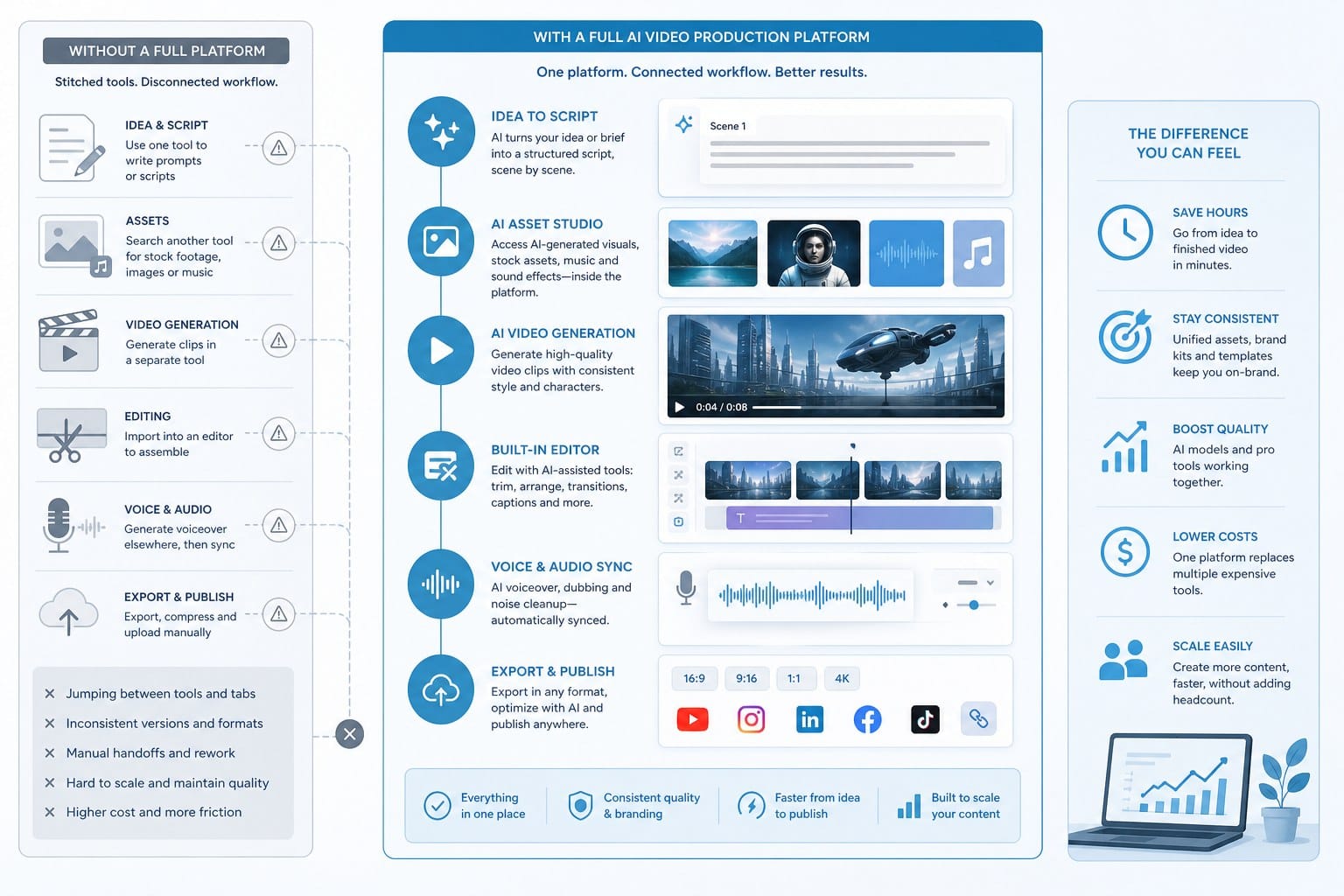Viewport: 1344px width, 896px height.
Task: Click the Everything in one place checkmark icon
Action: pos(437,805)
